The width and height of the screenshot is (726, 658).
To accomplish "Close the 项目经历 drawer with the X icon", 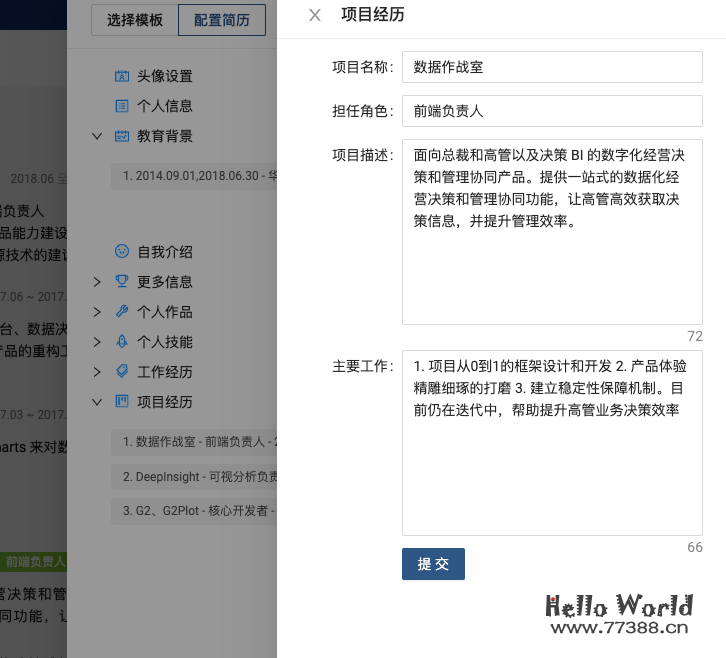I will point(315,15).
